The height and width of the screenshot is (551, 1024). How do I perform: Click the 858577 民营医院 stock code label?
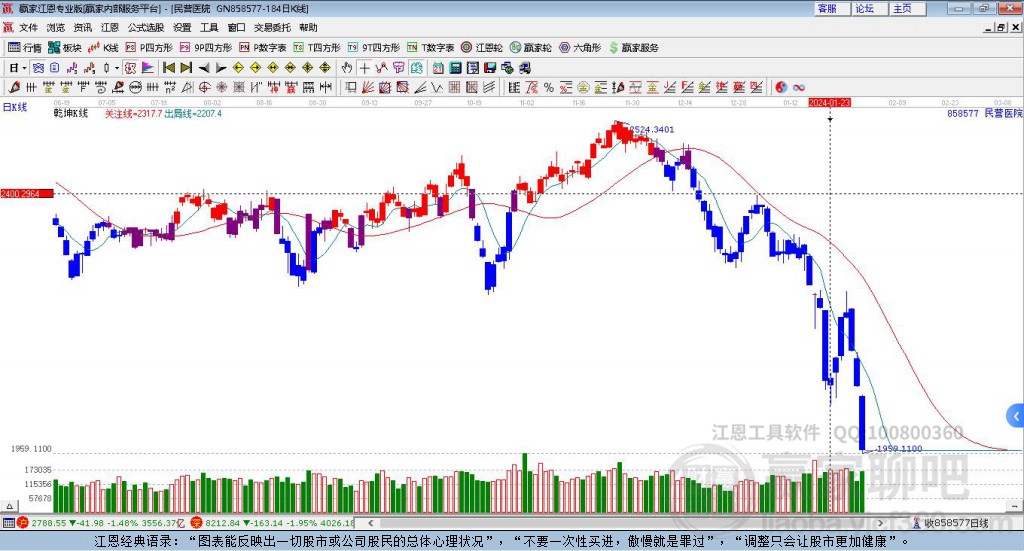click(x=985, y=114)
